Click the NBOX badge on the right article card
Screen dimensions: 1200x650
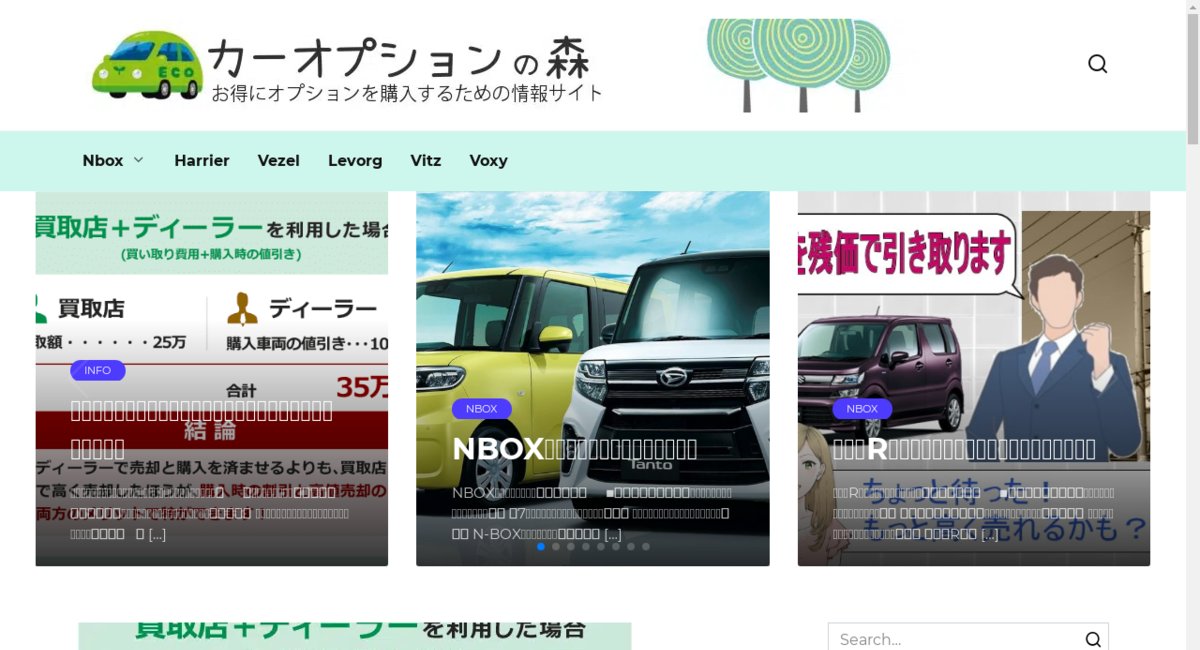[862, 408]
